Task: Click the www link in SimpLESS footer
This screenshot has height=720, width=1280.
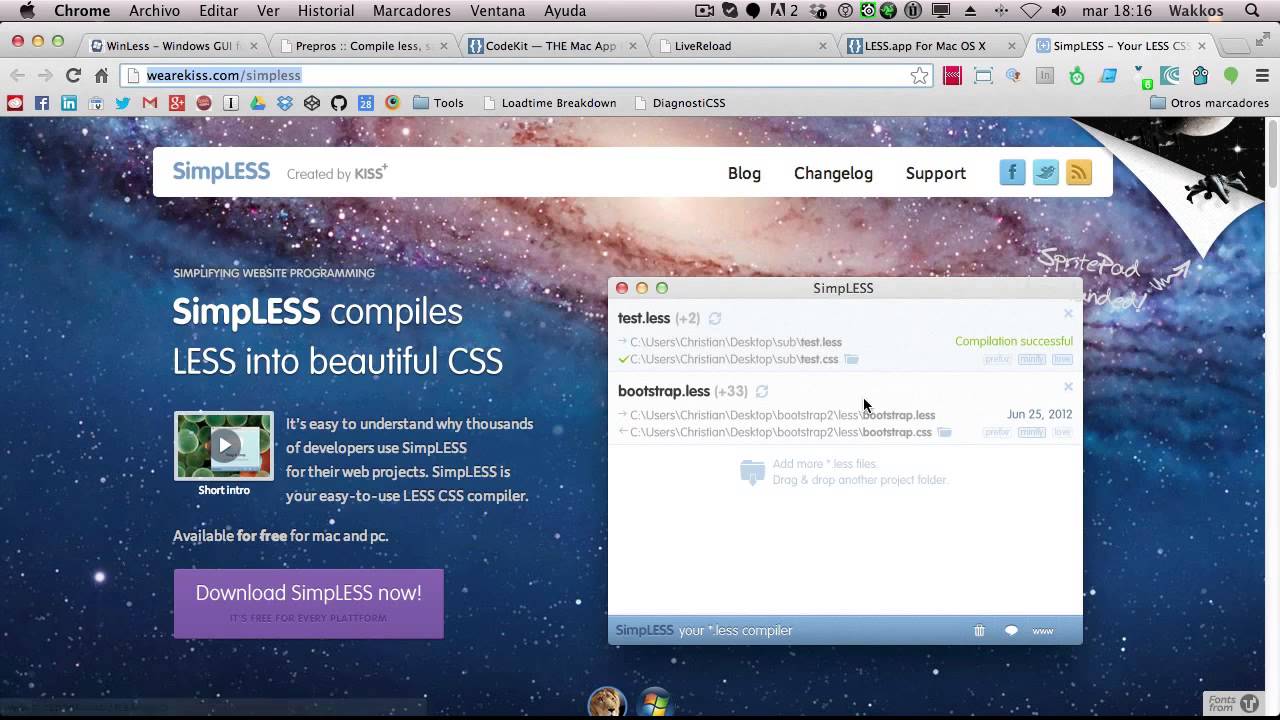Action: (x=1043, y=632)
